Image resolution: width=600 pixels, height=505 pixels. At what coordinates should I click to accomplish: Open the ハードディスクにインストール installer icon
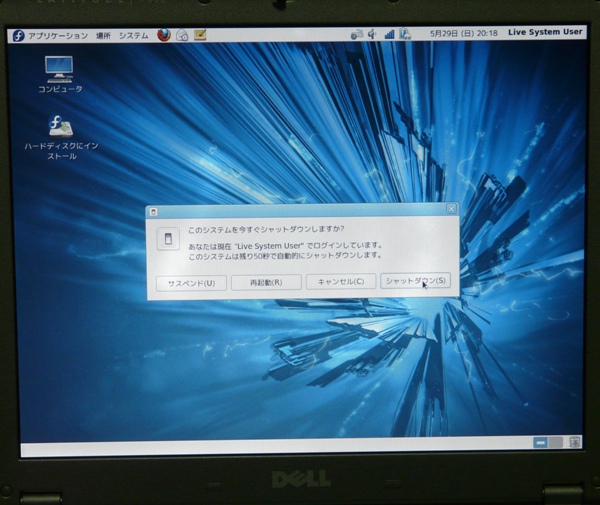click(60, 127)
